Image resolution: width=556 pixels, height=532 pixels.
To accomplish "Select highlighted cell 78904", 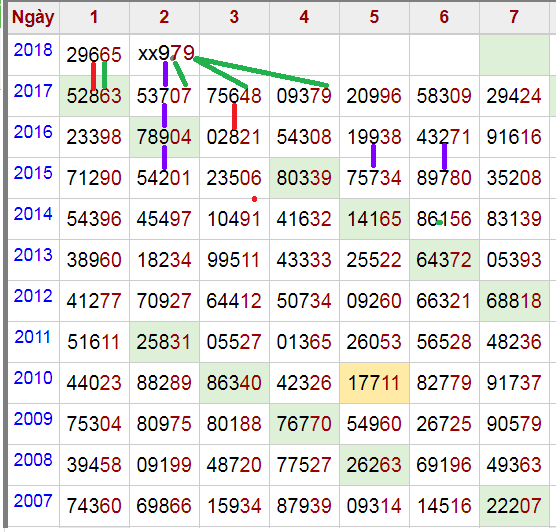I will pyautogui.click(x=164, y=137).
